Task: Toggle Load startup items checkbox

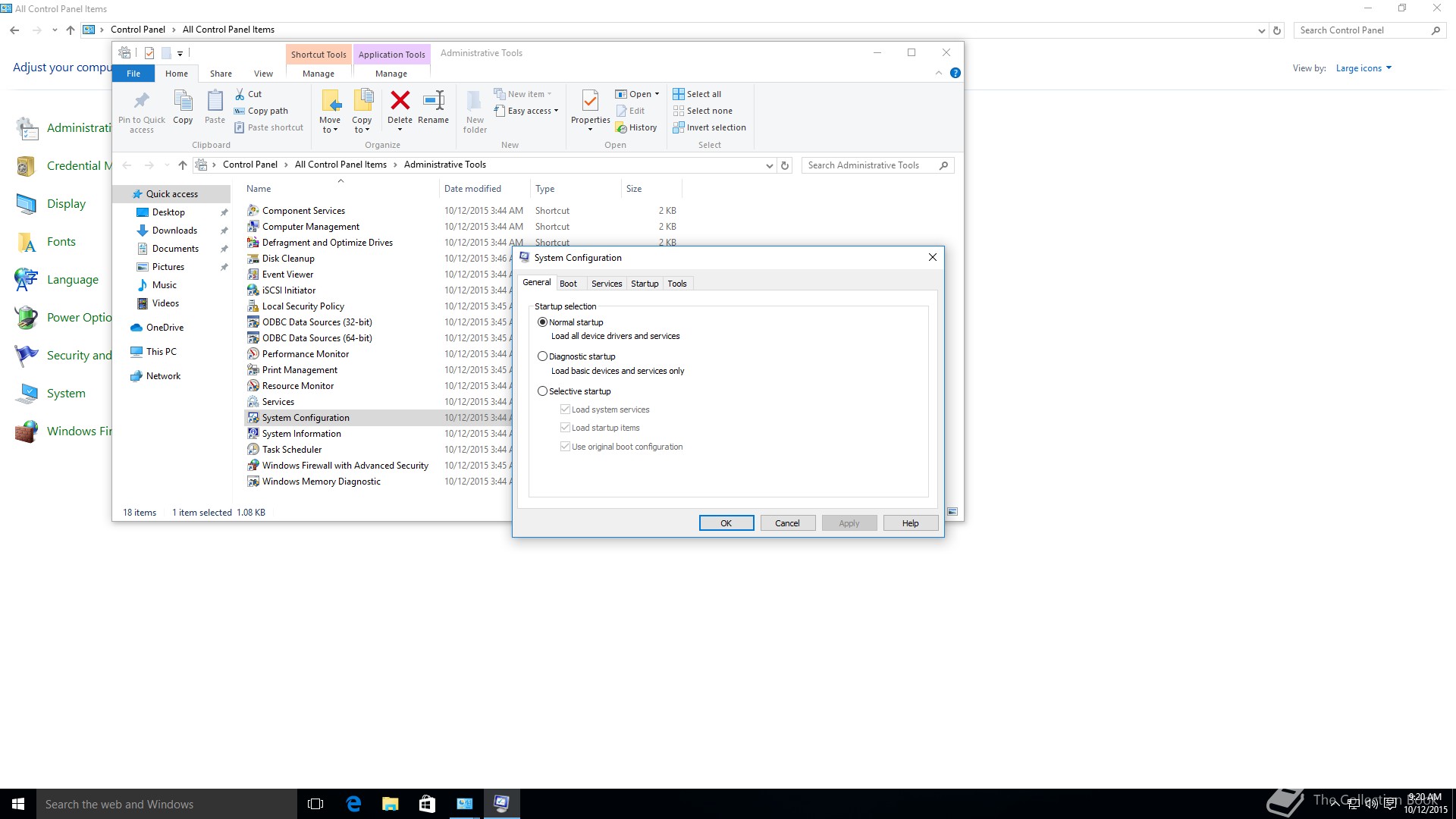Action: pos(565,428)
